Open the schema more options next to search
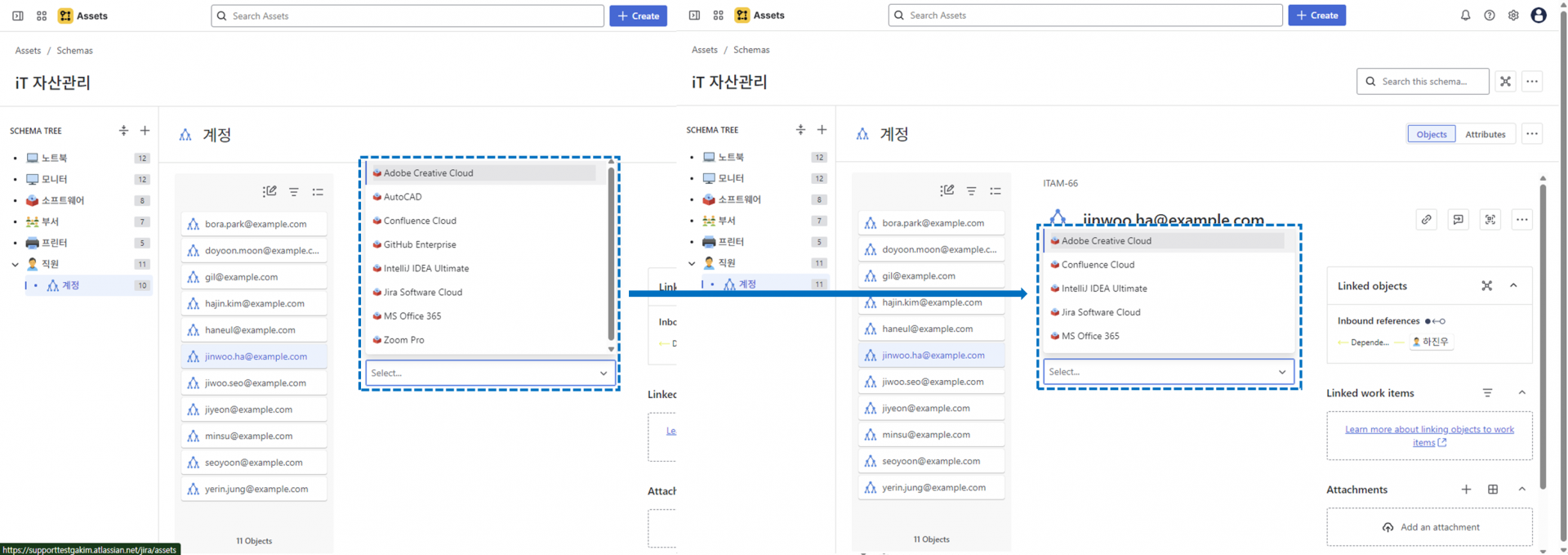This screenshot has height=555, width=1568. 1532,81
